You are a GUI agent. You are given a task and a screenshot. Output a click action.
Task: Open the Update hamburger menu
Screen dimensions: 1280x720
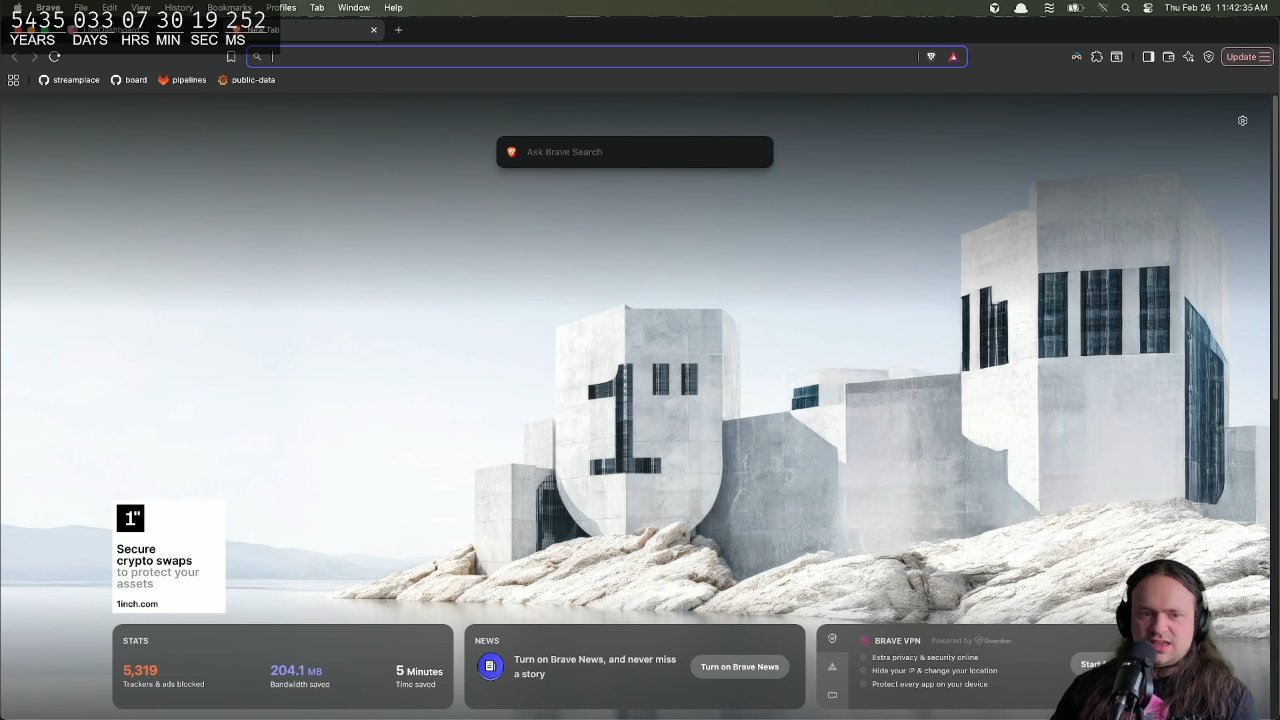(x=1246, y=57)
